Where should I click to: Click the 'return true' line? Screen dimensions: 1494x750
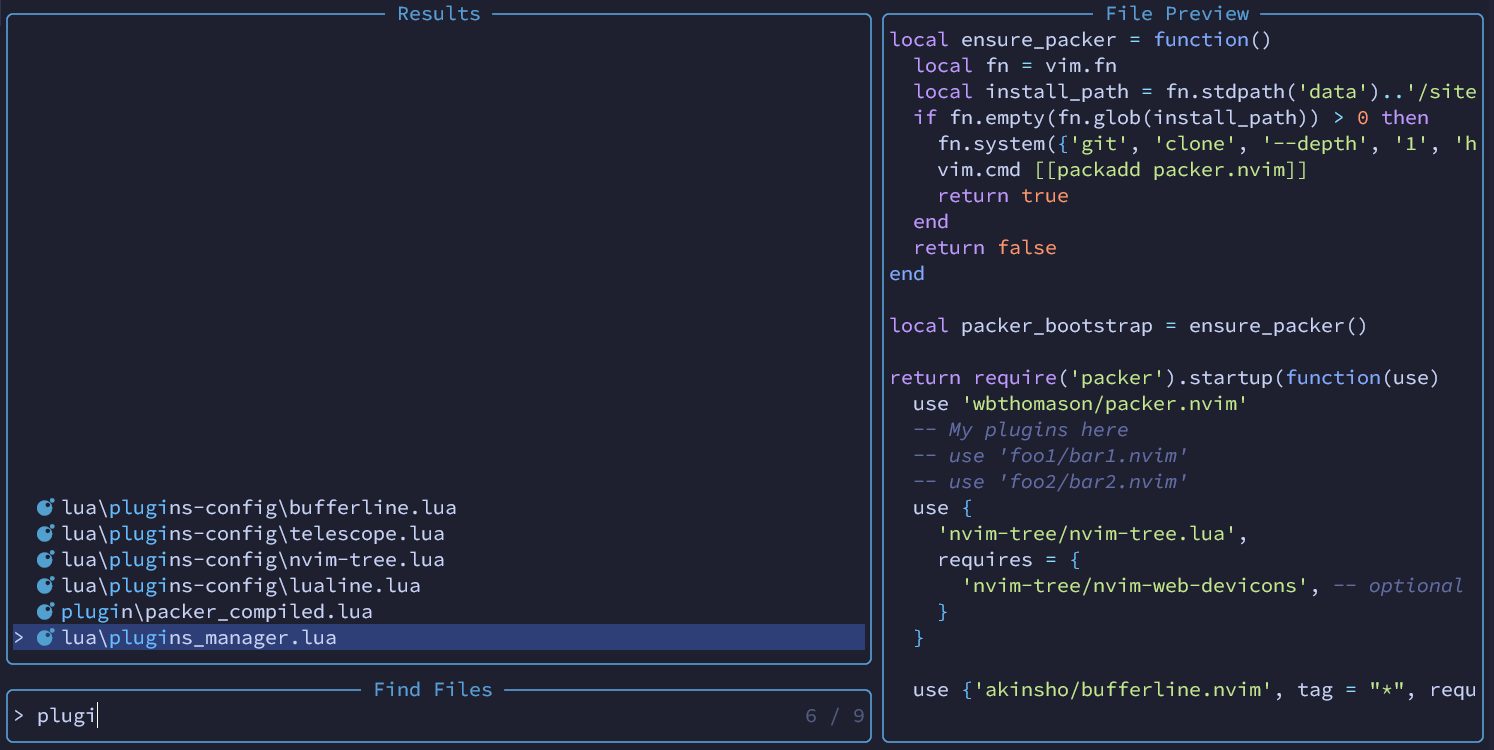[1003, 196]
